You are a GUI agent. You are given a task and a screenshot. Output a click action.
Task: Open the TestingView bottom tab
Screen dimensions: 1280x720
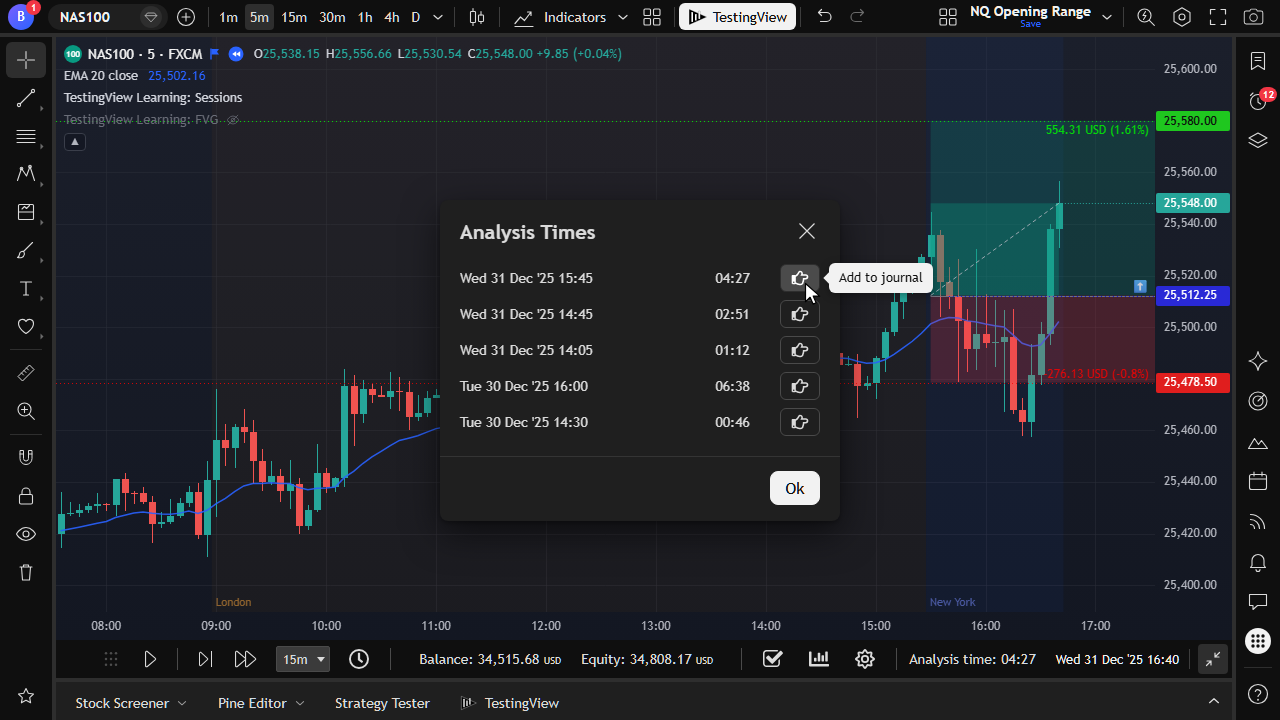509,703
